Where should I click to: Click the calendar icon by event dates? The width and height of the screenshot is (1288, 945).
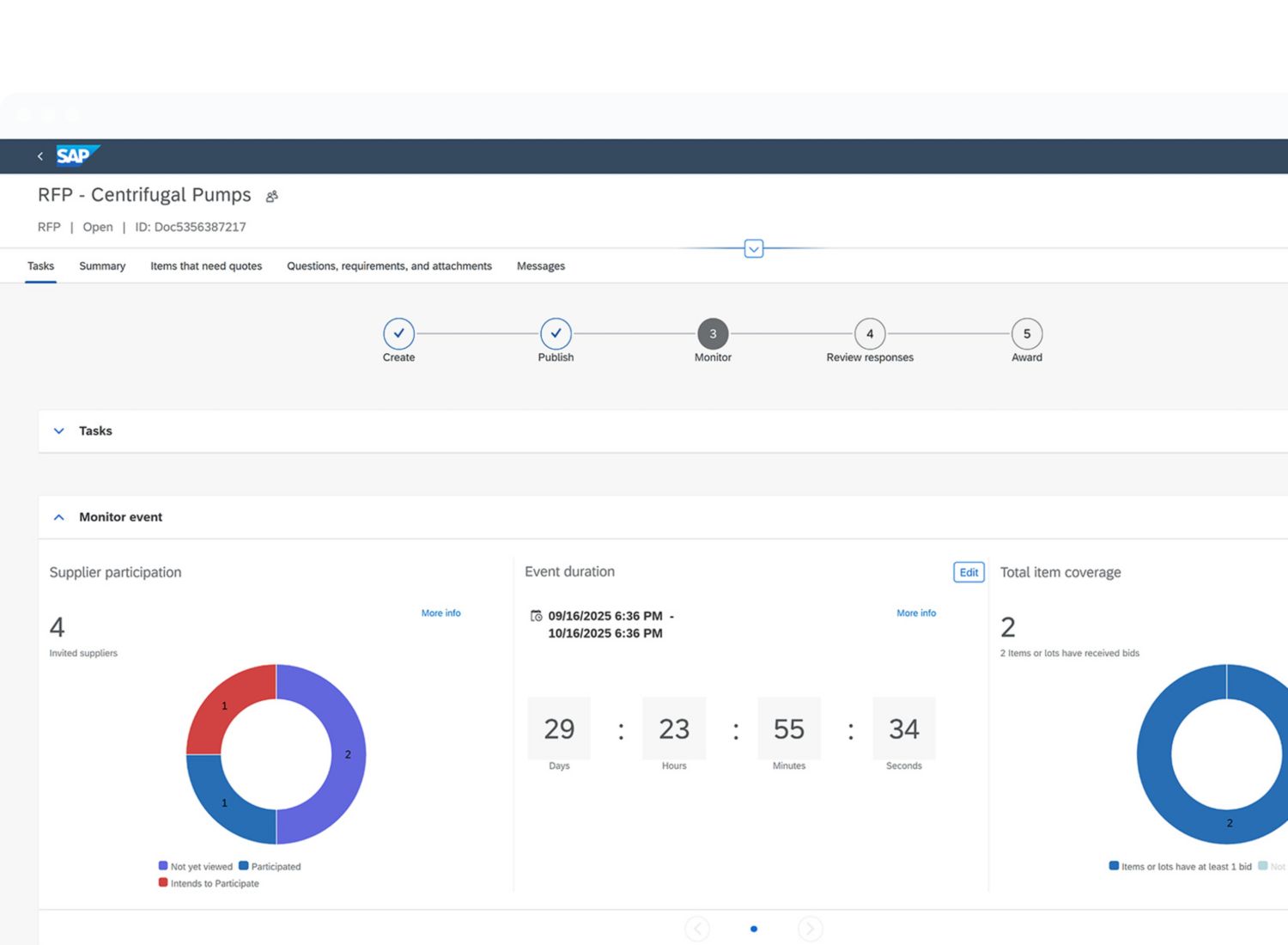coord(537,616)
